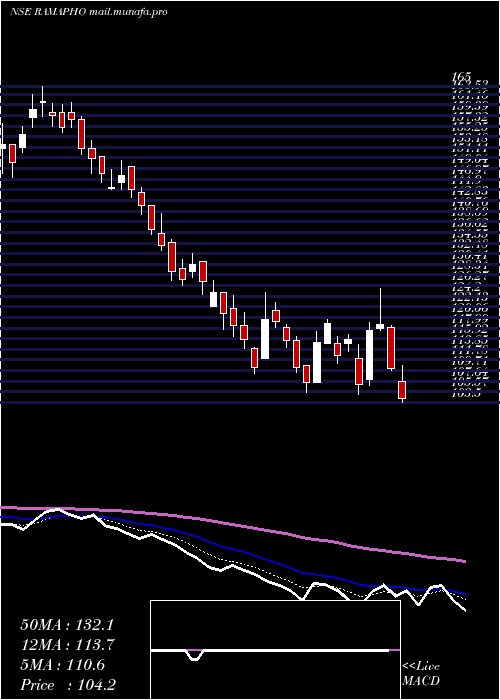500x700 pixels.
Task: Click the pink 50MA line
Action: coord(232,525)
